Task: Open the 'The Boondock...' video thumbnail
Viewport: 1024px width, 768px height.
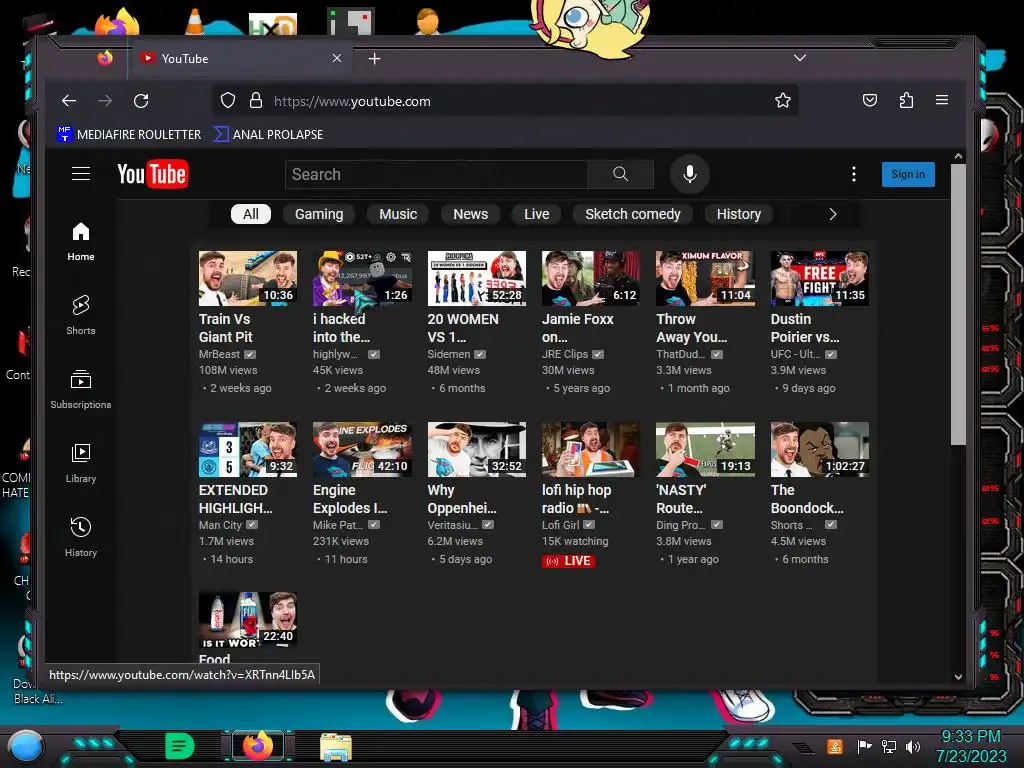Action: click(x=820, y=449)
